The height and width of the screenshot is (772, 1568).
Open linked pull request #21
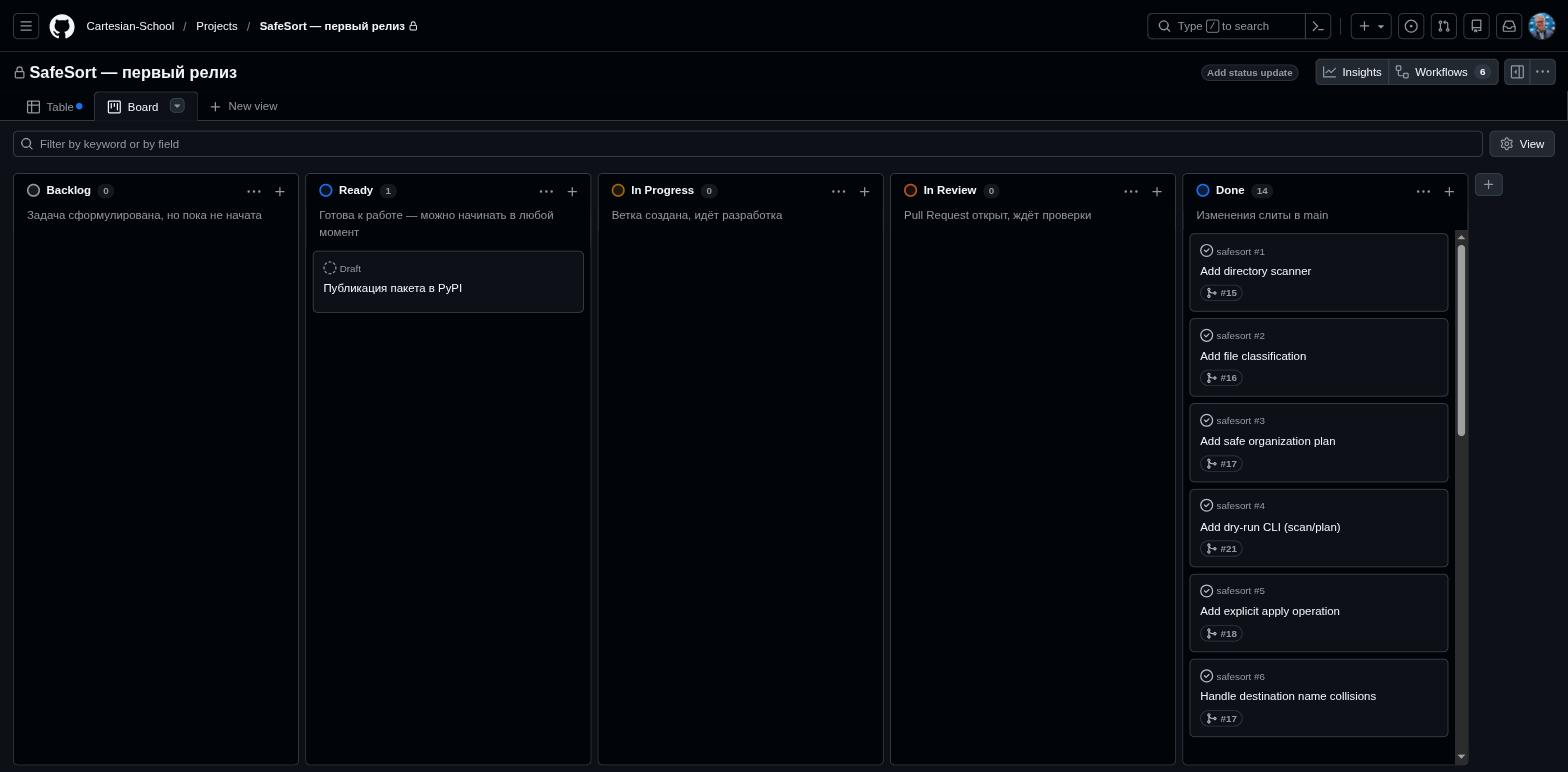coord(1221,549)
